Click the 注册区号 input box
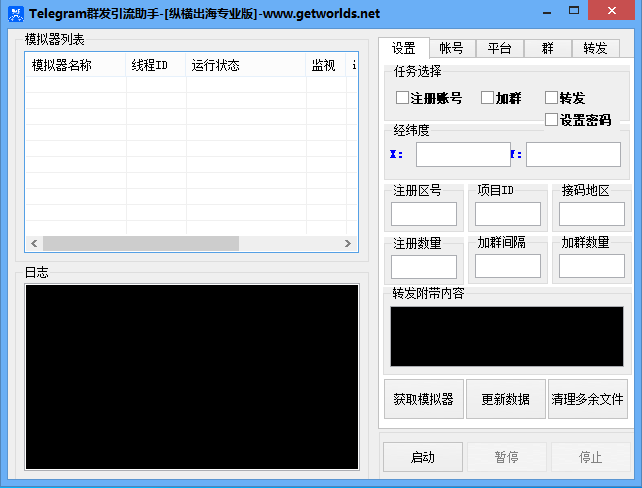The height and width of the screenshot is (488, 642). pos(424,214)
